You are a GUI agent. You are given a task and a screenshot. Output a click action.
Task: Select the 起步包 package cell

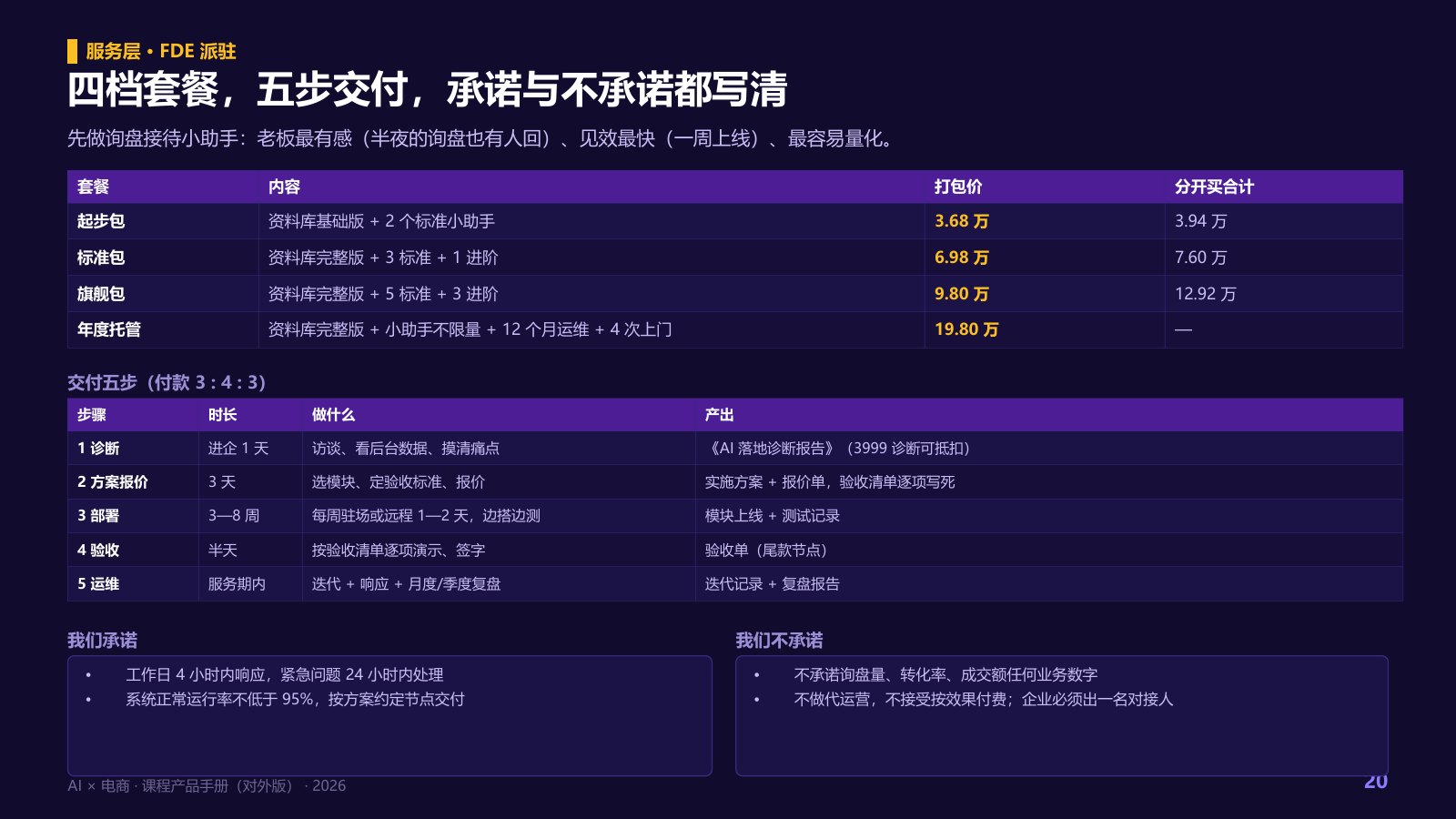(x=163, y=221)
